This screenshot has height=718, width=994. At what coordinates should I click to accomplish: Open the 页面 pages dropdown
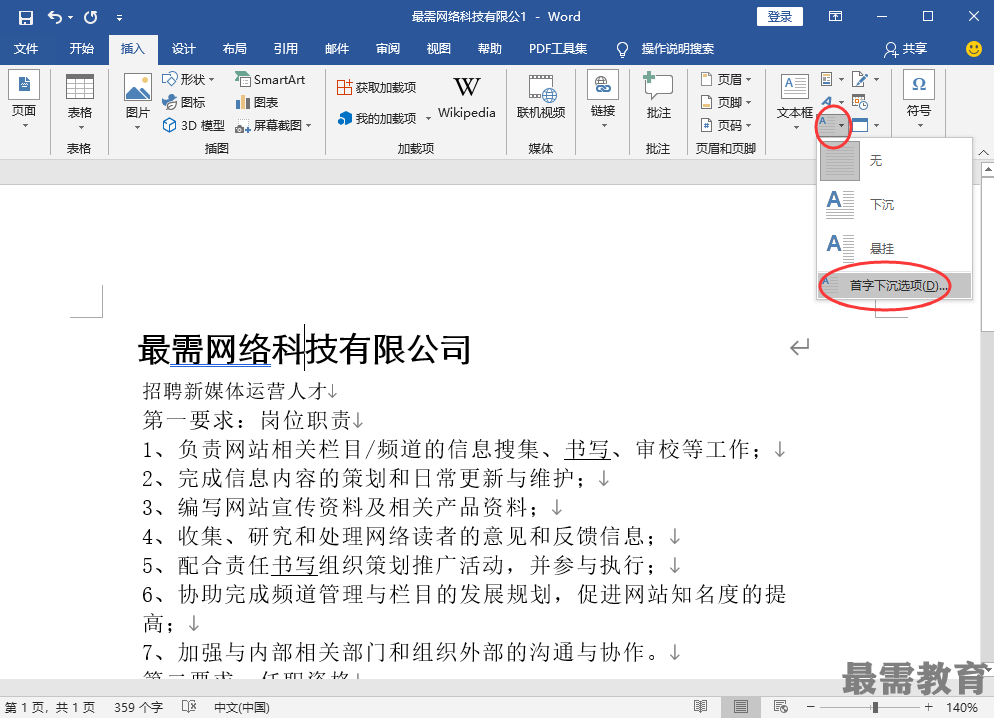point(24,100)
